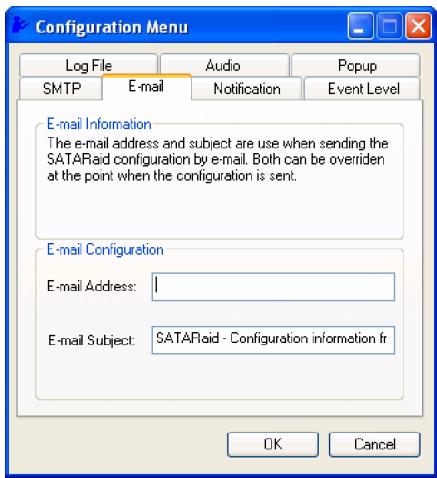Close the Configuration Menu window
The image size is (437, 478).
418,26
